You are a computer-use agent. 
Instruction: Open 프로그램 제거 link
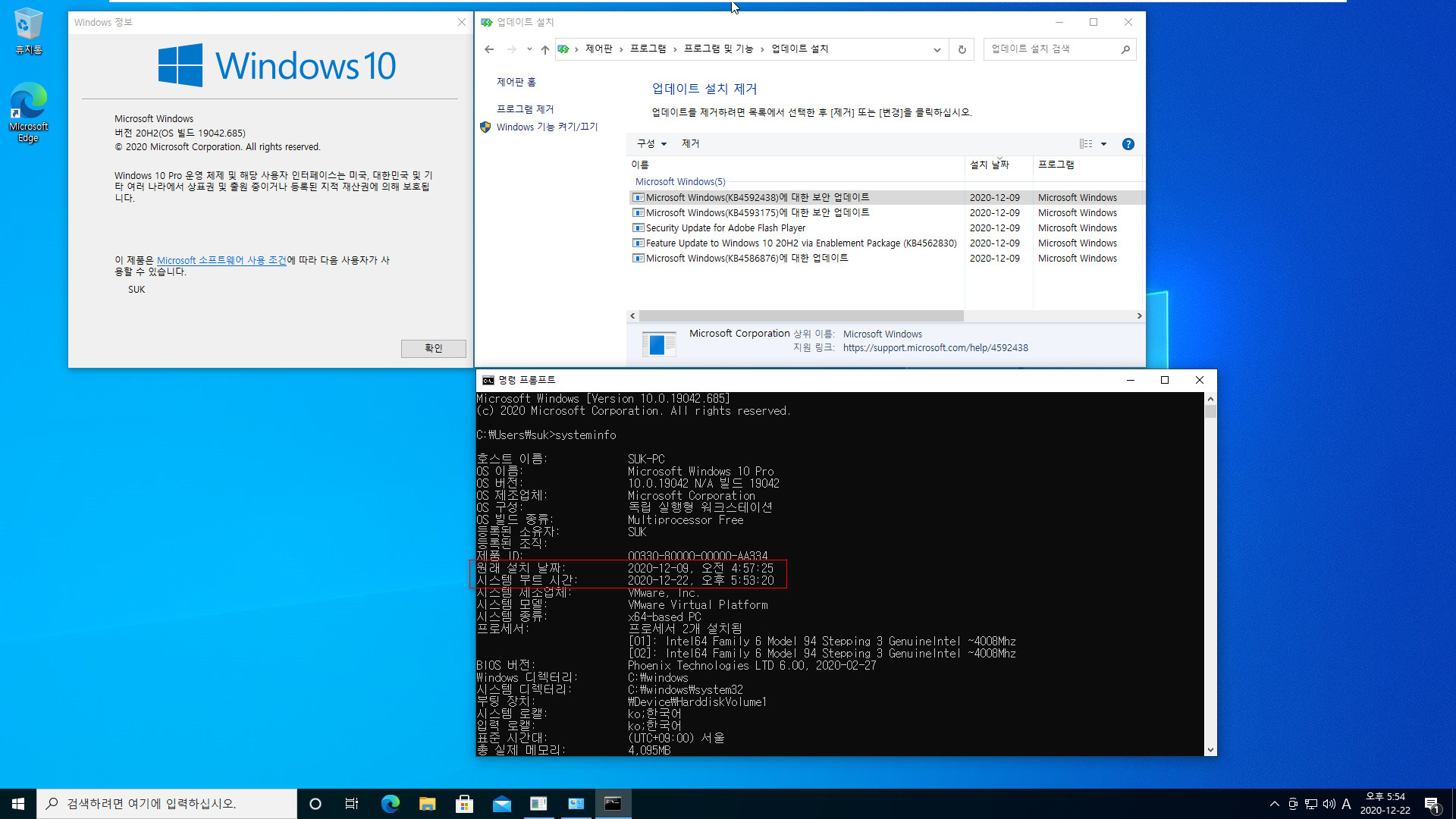[525, 109]
